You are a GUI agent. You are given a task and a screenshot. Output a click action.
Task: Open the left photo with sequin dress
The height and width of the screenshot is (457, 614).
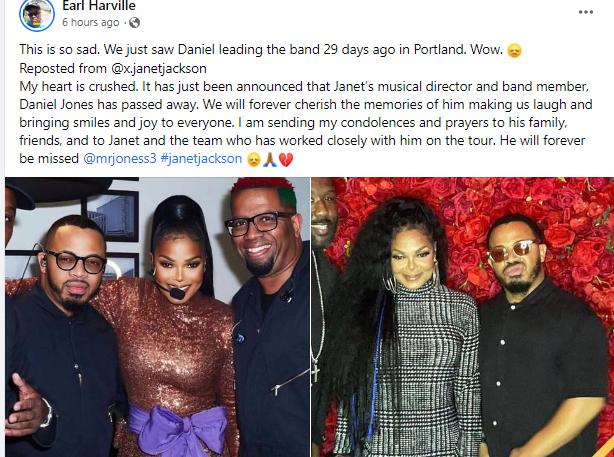click(157, 317)
